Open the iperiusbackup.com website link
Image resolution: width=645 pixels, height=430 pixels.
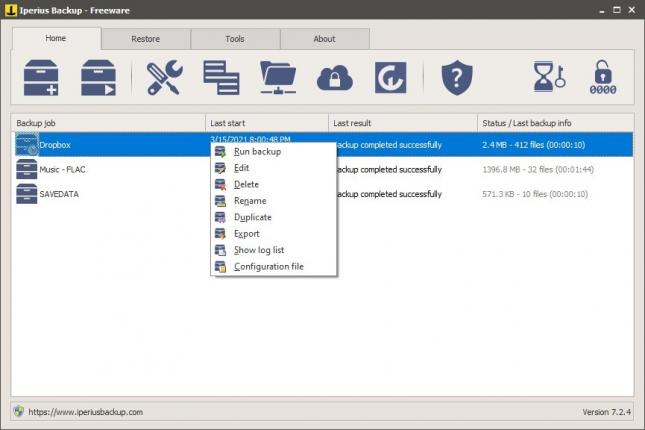(x=86, y=412)
